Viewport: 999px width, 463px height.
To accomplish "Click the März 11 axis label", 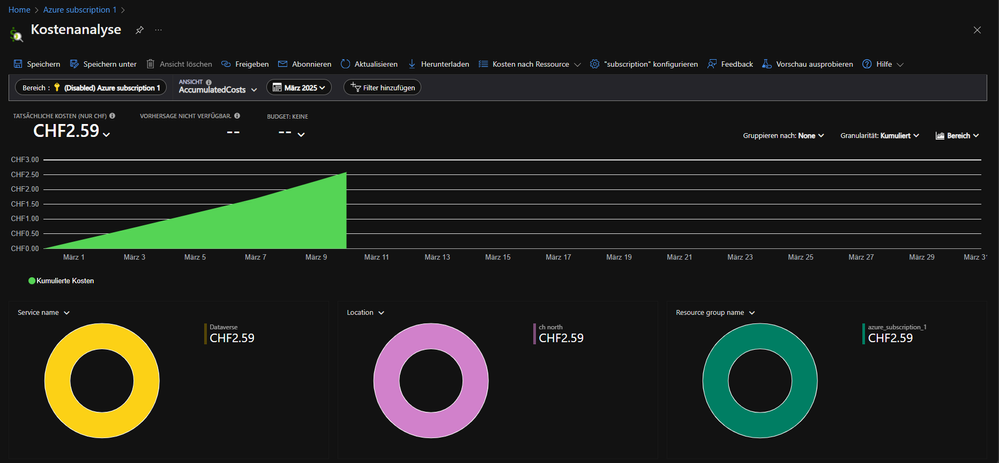I will (x=377, y=257).
